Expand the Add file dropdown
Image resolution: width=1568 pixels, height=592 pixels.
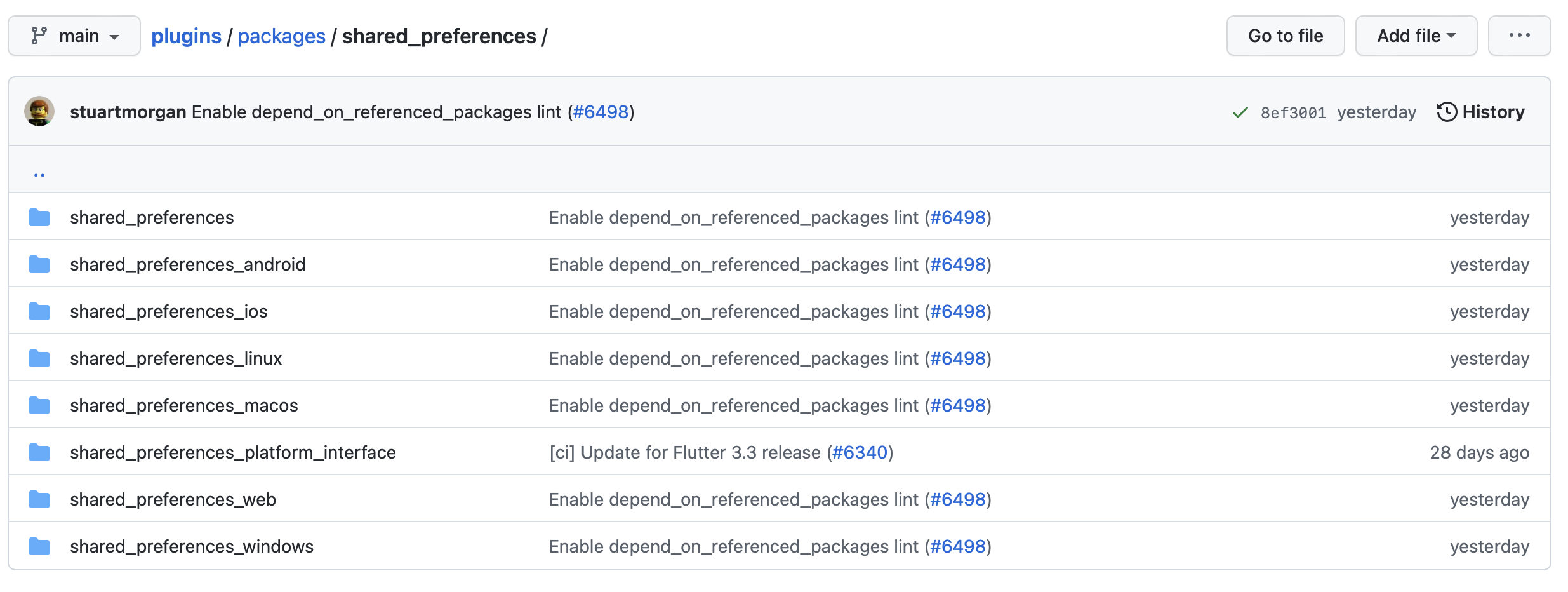click(1416, 36)
